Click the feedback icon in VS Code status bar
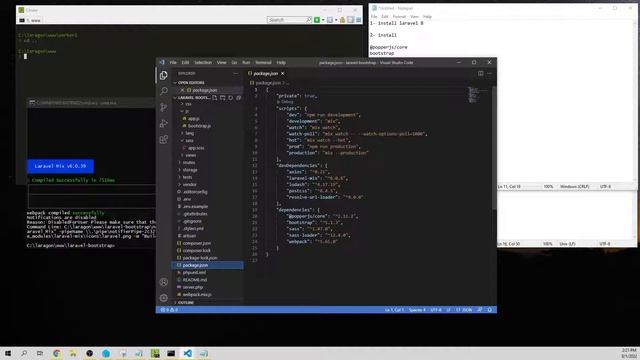Viewport: 640px width, 360px height. 480,310
